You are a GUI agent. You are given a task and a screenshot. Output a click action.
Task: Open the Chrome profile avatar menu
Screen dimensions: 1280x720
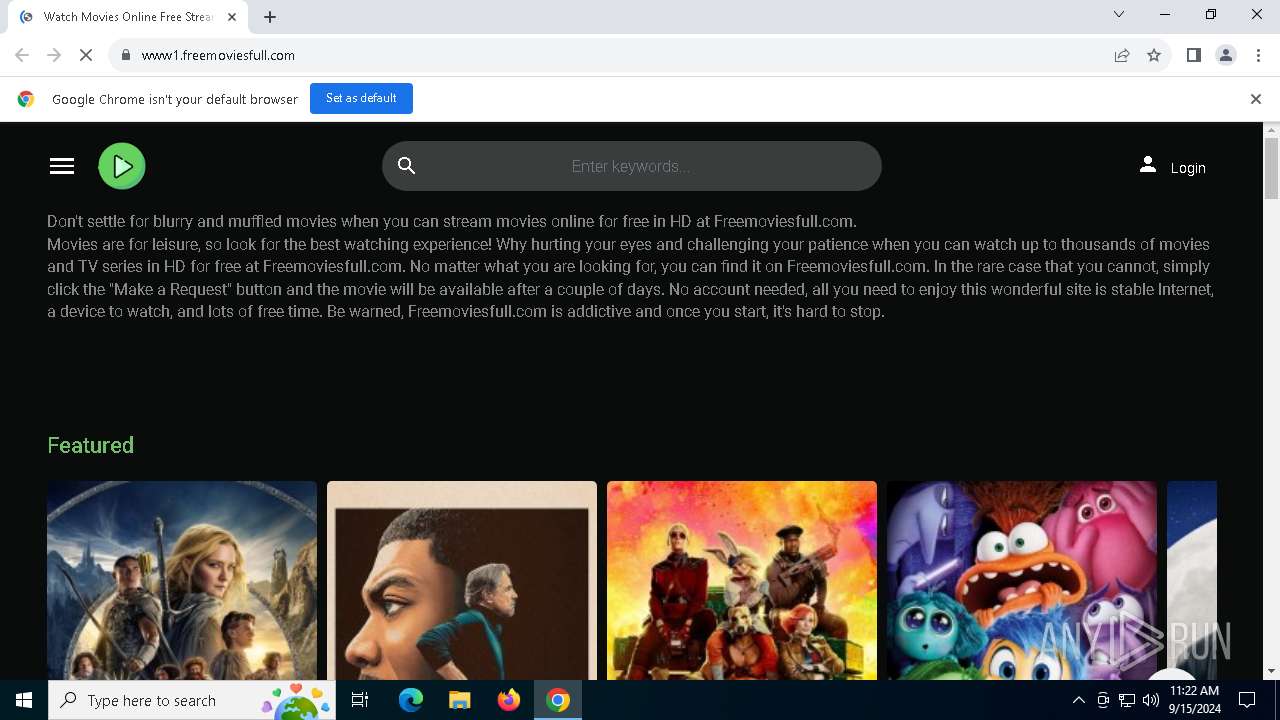pyautogui.click(x=1225, y=55)
